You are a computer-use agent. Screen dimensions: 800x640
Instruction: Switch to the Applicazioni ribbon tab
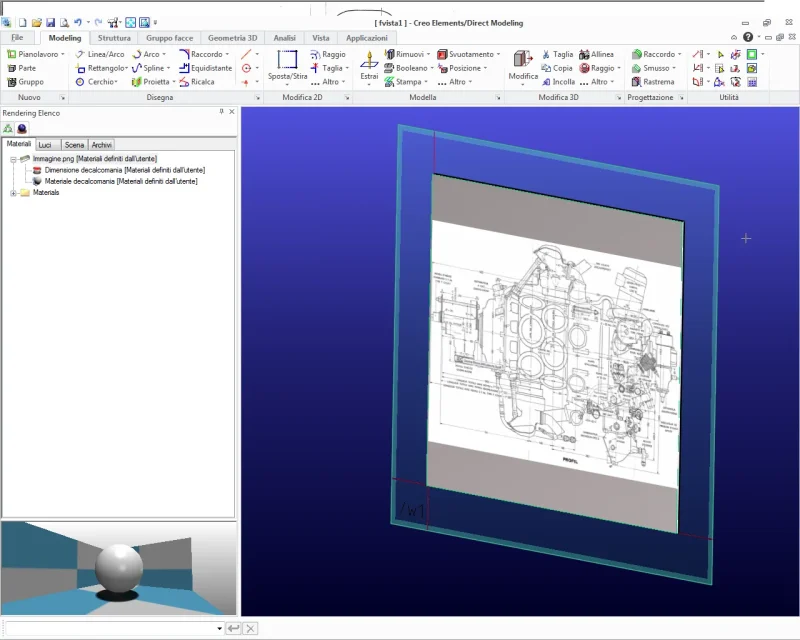pos(367,38)
